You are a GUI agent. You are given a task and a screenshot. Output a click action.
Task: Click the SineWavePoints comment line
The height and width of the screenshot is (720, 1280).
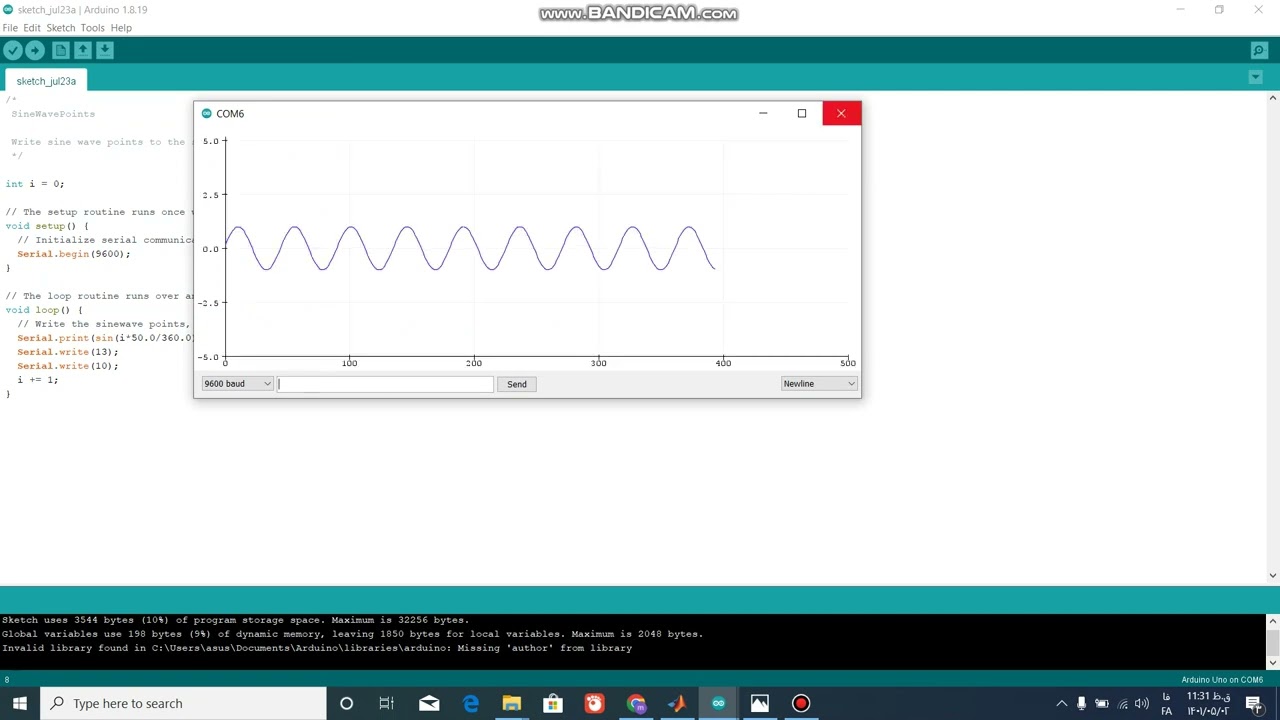[x=53, y=114]
